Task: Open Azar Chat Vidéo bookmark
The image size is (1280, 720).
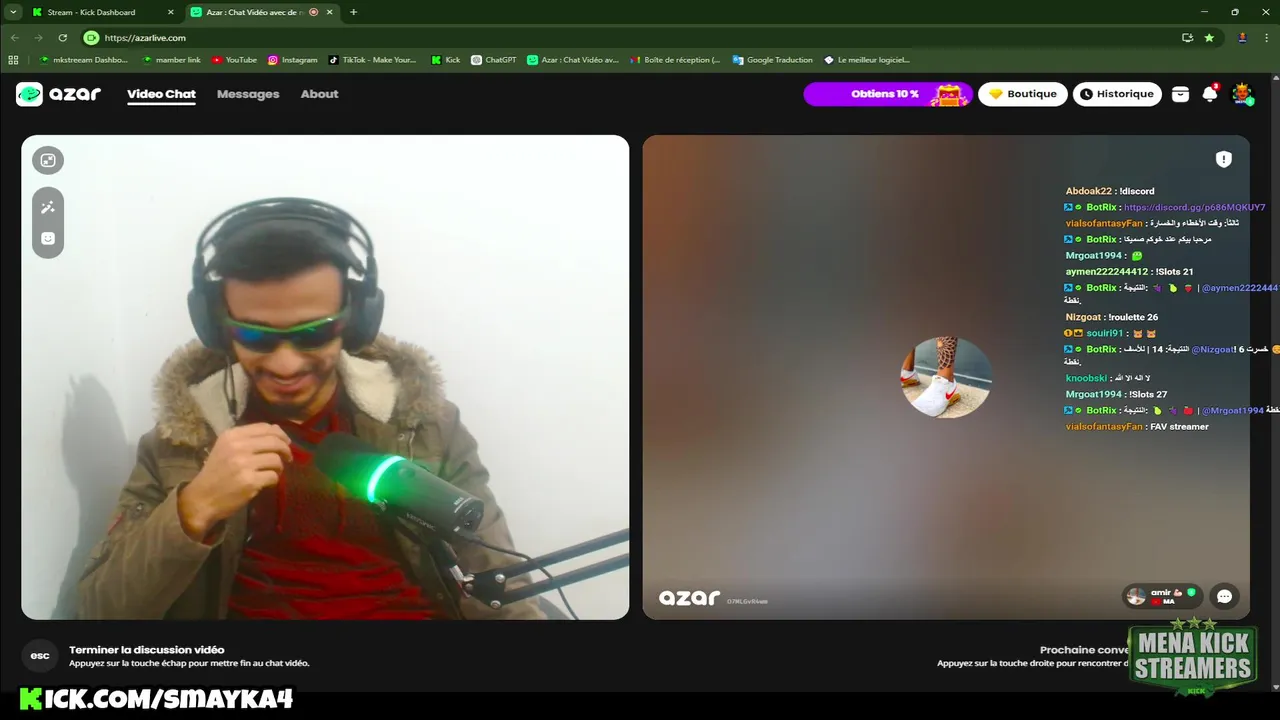Action: (573, 60)
